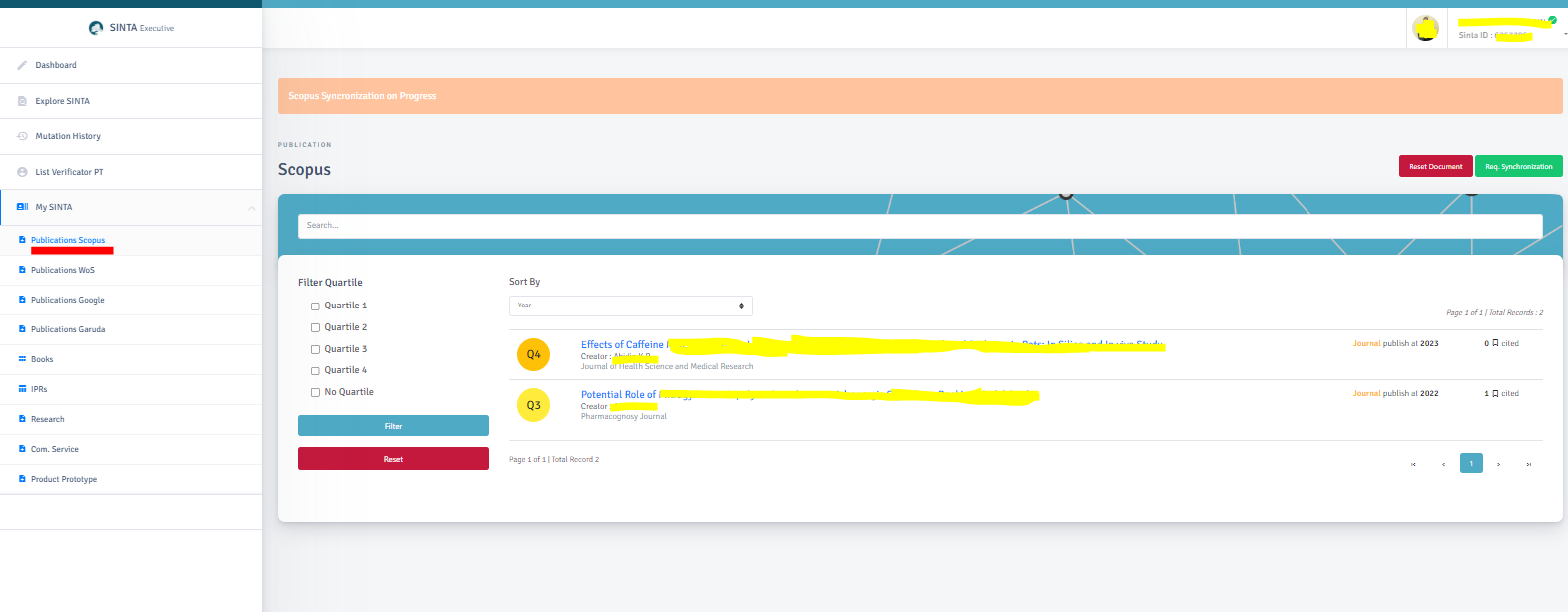Click the Search input field

tap(920, 226)
